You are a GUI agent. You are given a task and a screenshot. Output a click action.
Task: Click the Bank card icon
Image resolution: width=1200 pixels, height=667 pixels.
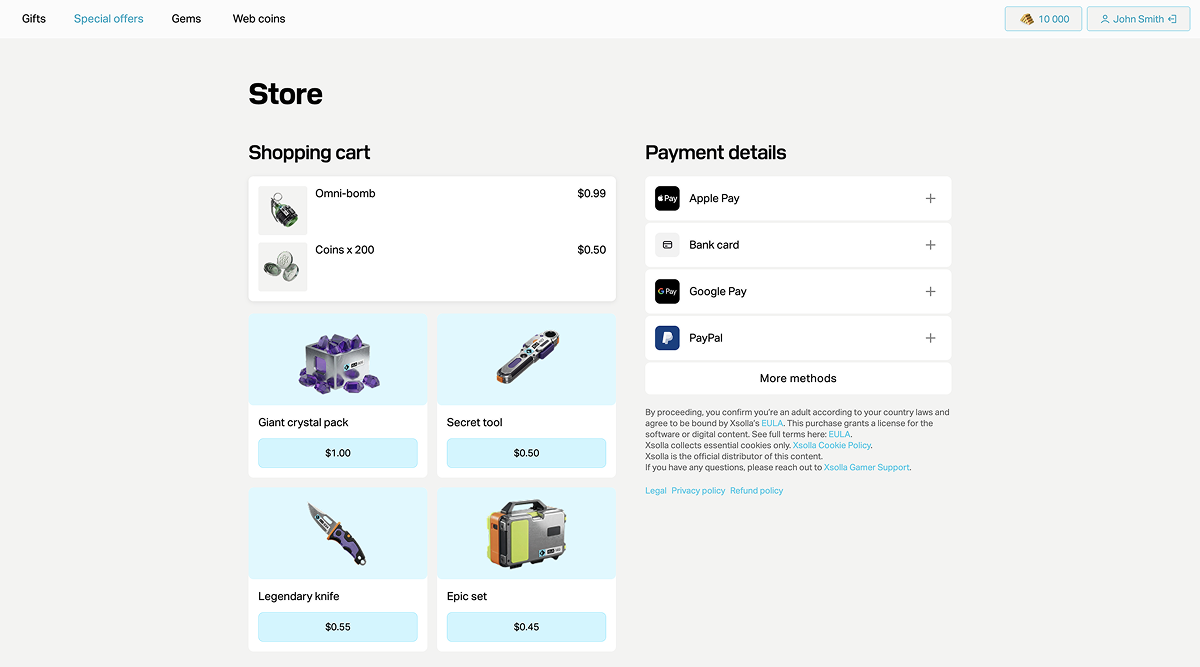point(667,245)
